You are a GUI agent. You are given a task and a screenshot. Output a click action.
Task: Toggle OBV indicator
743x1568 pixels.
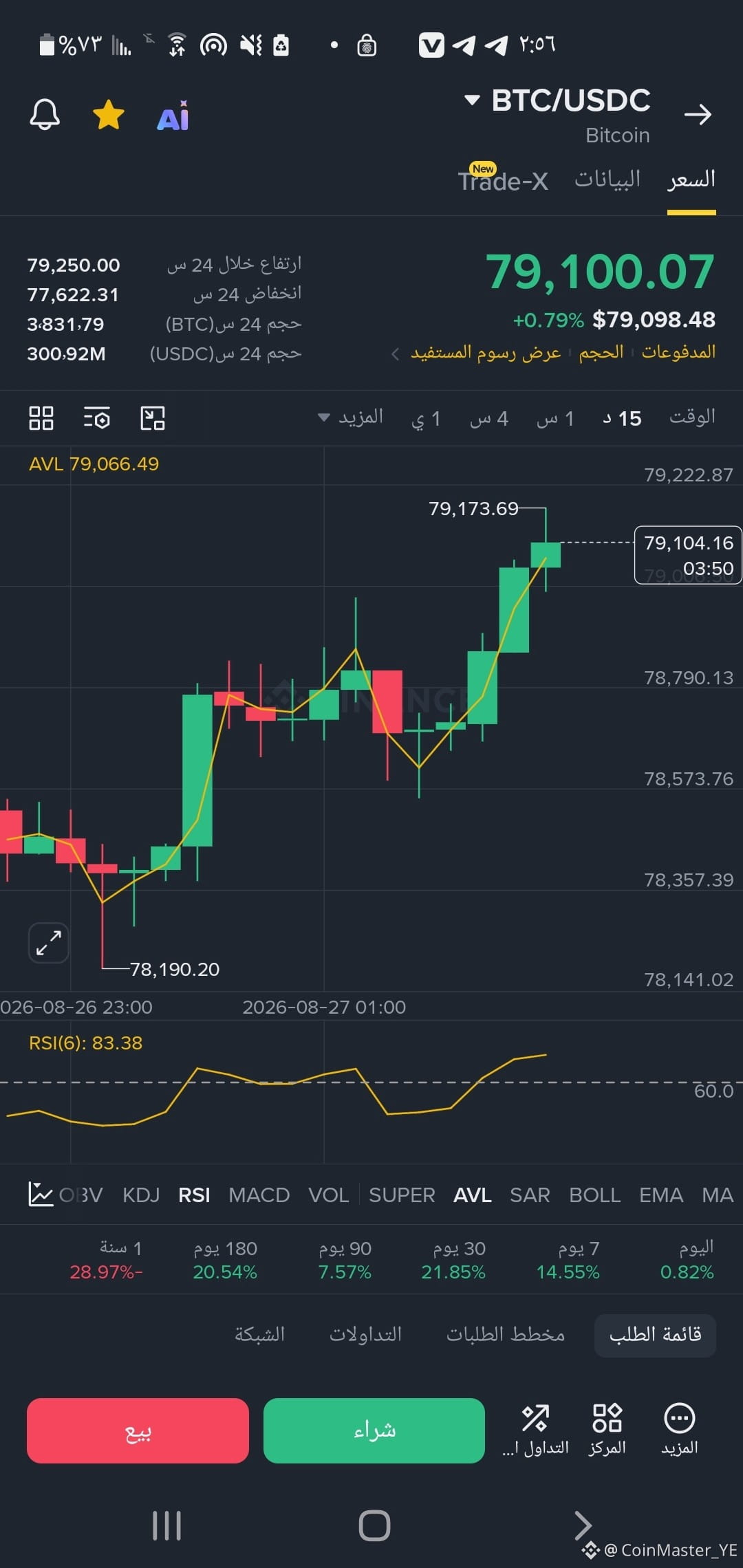81,1195
